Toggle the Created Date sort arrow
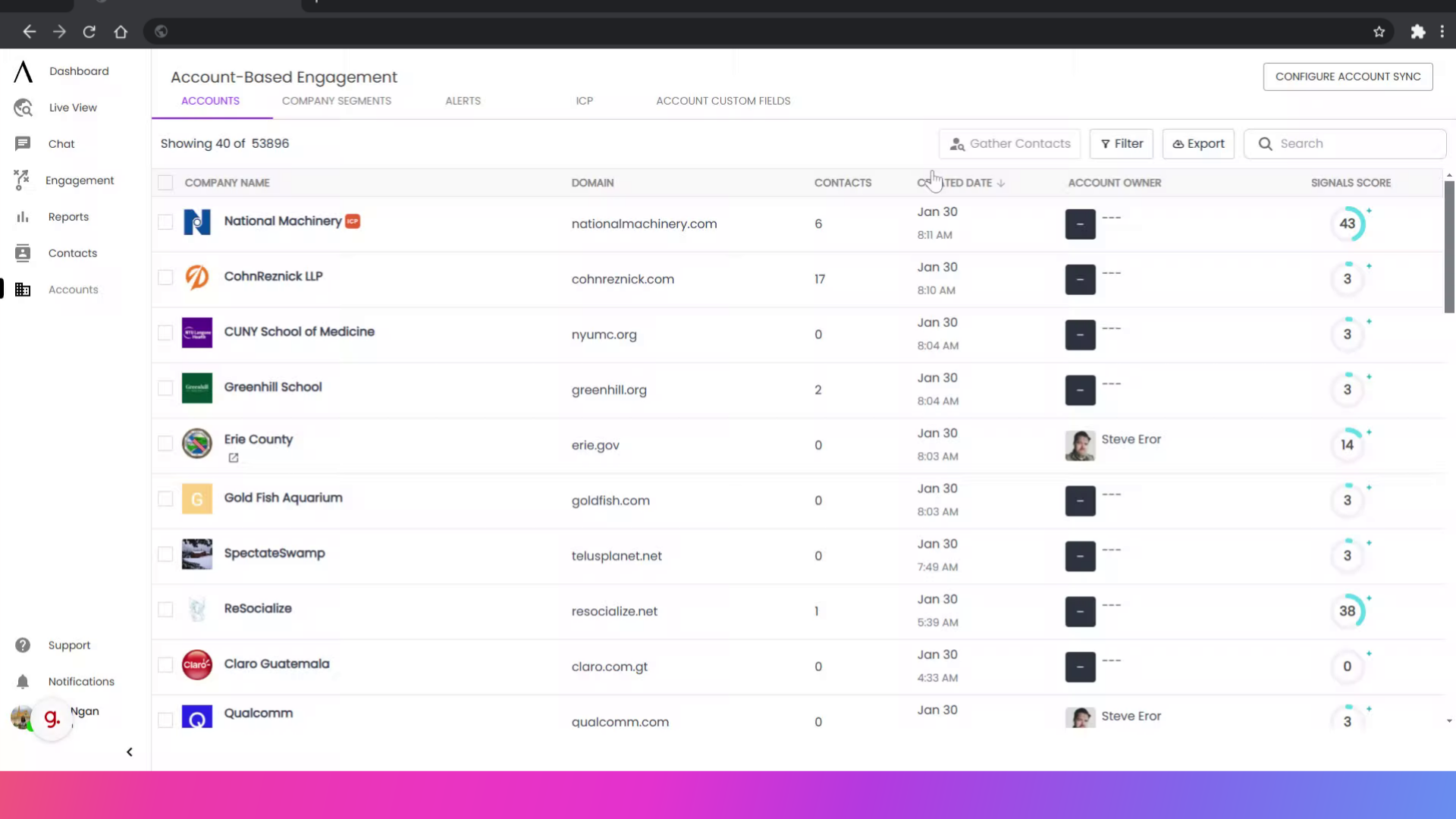The height and width of the screenshot is (819, 1456). pyautogui.click(x=1003, y=182)
